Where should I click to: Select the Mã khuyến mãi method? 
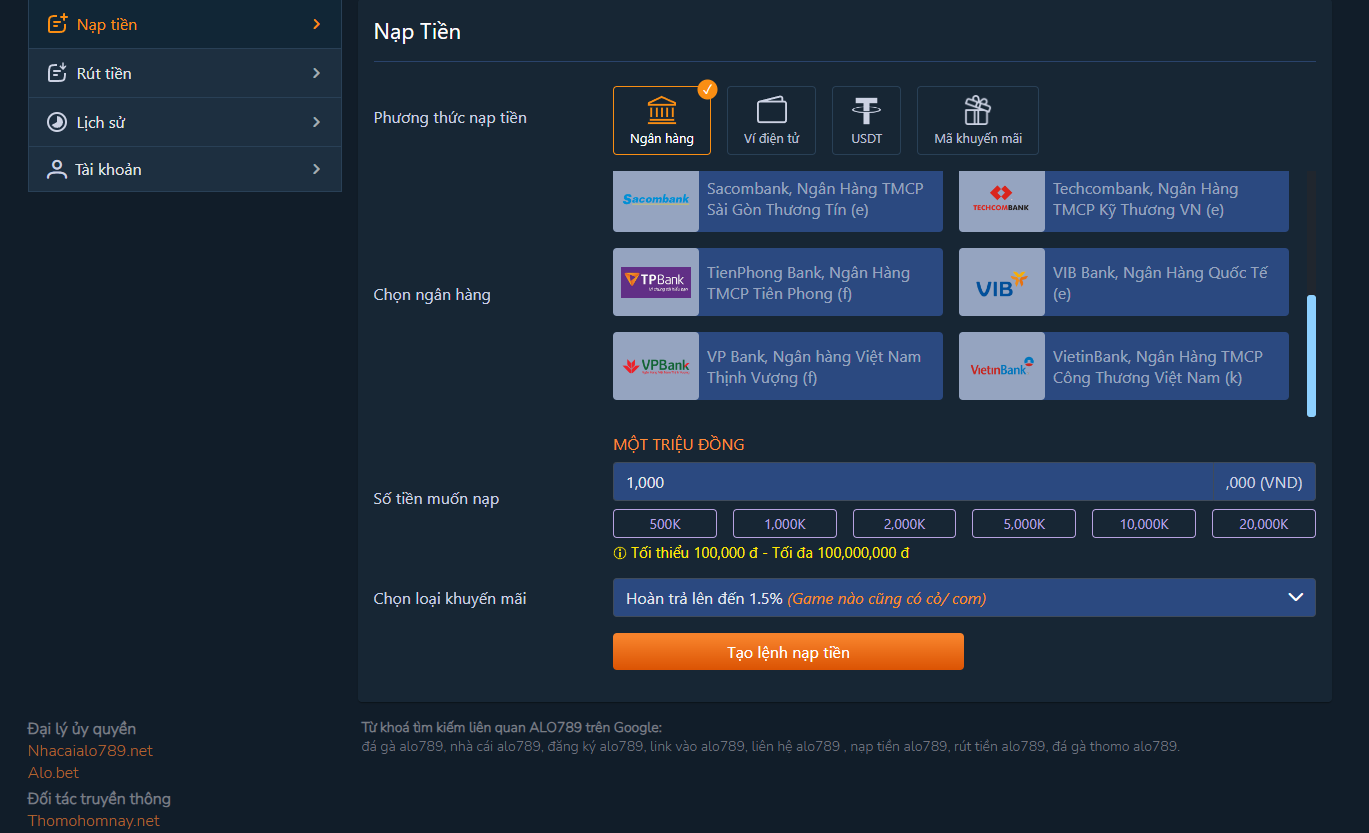click(978, 120)
